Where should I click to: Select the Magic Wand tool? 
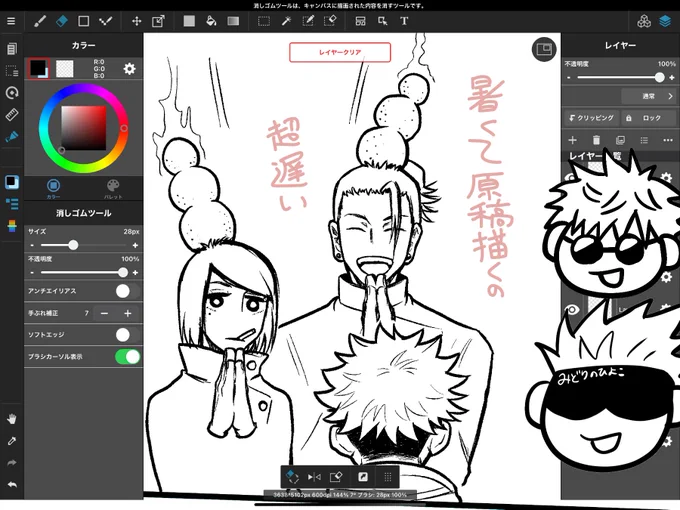point(286,21)
